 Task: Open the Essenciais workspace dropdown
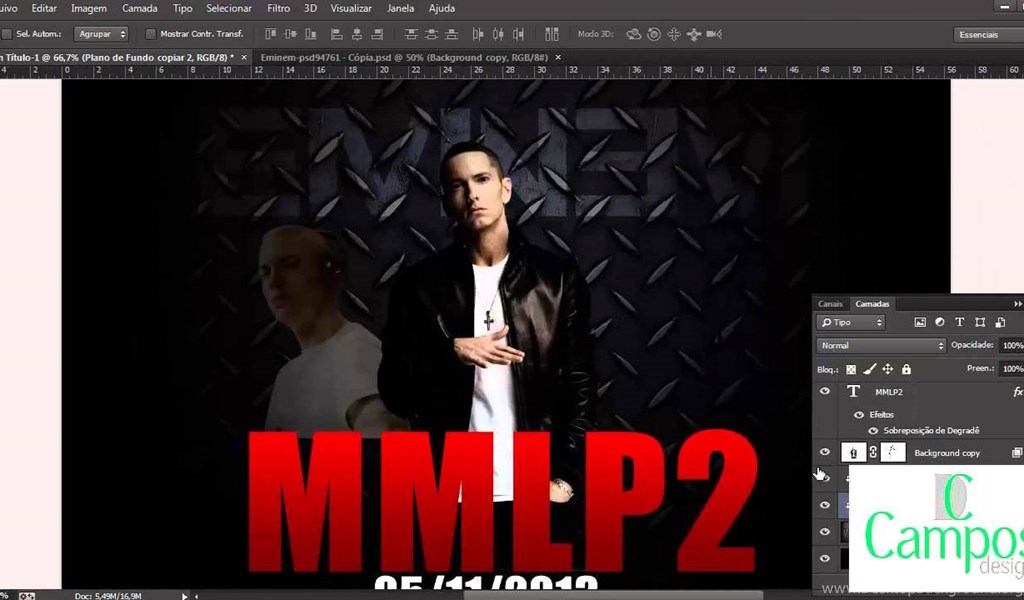[x=988, y=35]
